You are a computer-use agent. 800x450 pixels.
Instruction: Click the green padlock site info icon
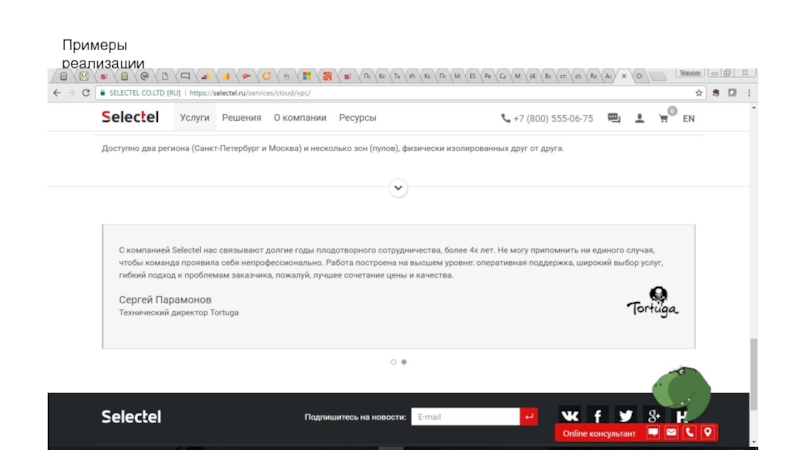coord(103,93)
